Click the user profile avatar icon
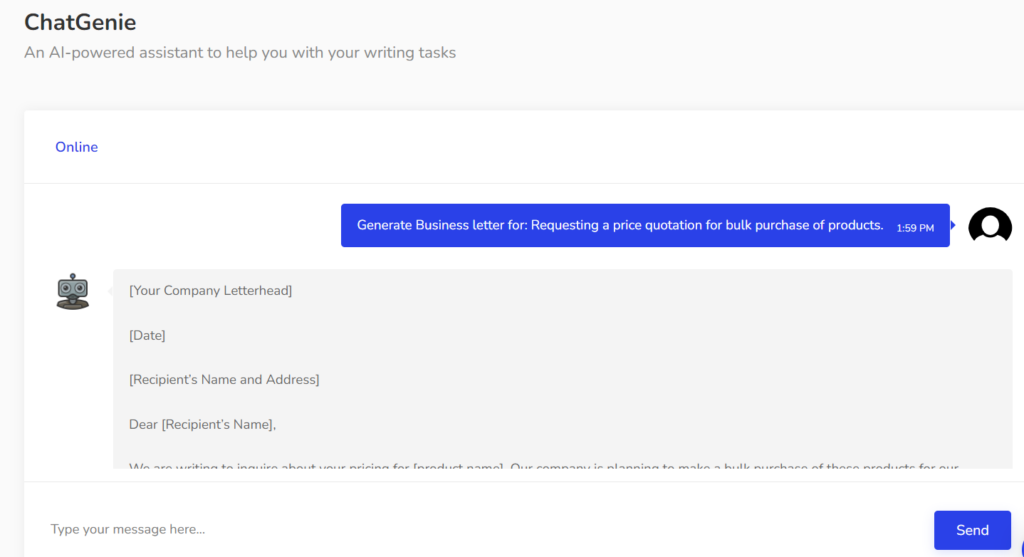 (x=990, y=226)
